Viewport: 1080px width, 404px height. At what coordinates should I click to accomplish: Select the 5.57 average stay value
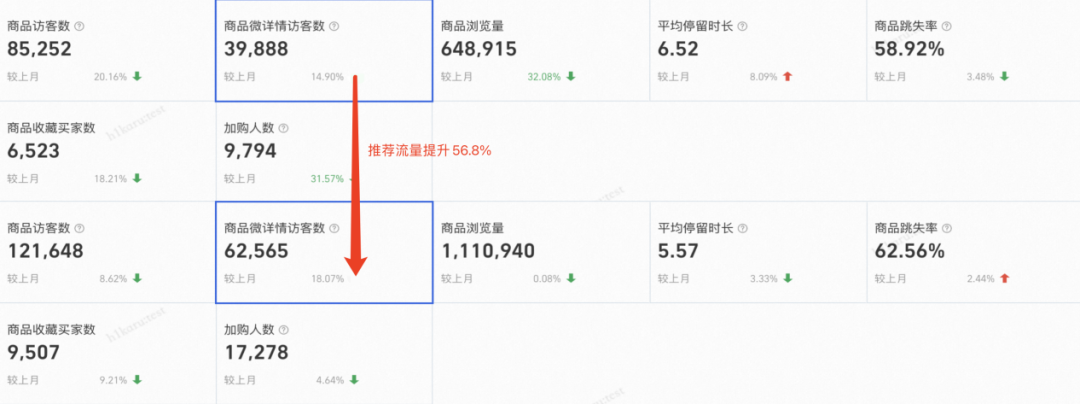[x=678, y=251]
